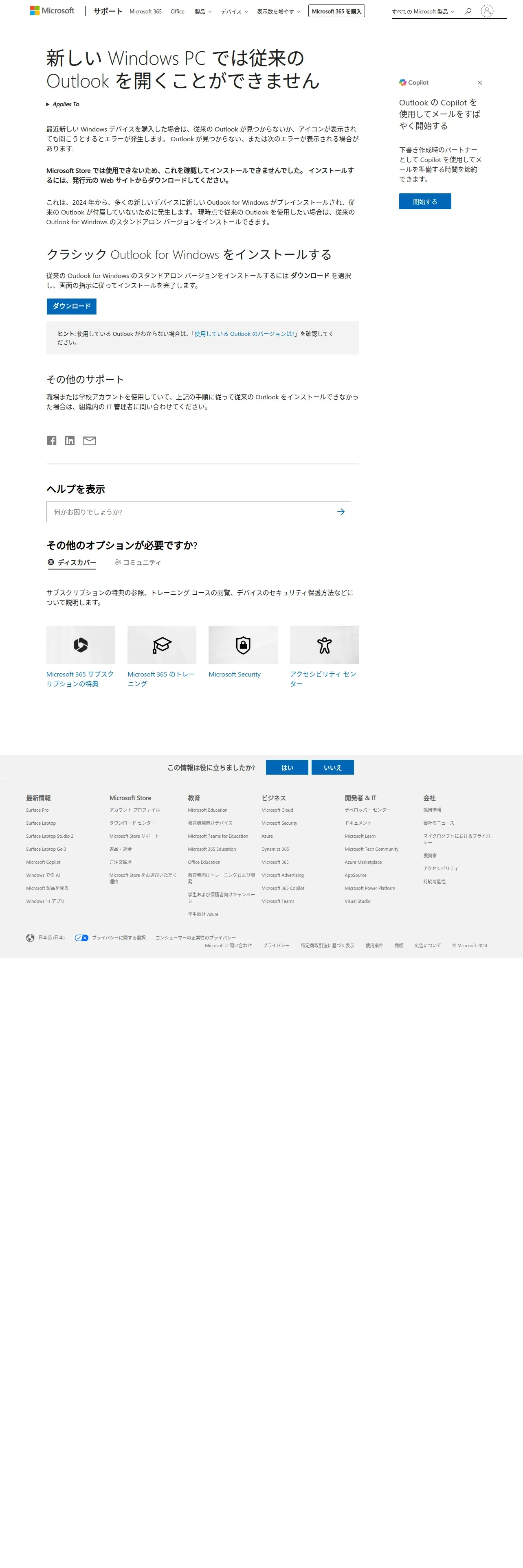Expand the 製品 dropdown menu
Image resolution: width=523 pixels, height=1568 pixels.
pyautogui.click(x=203, y=11)
